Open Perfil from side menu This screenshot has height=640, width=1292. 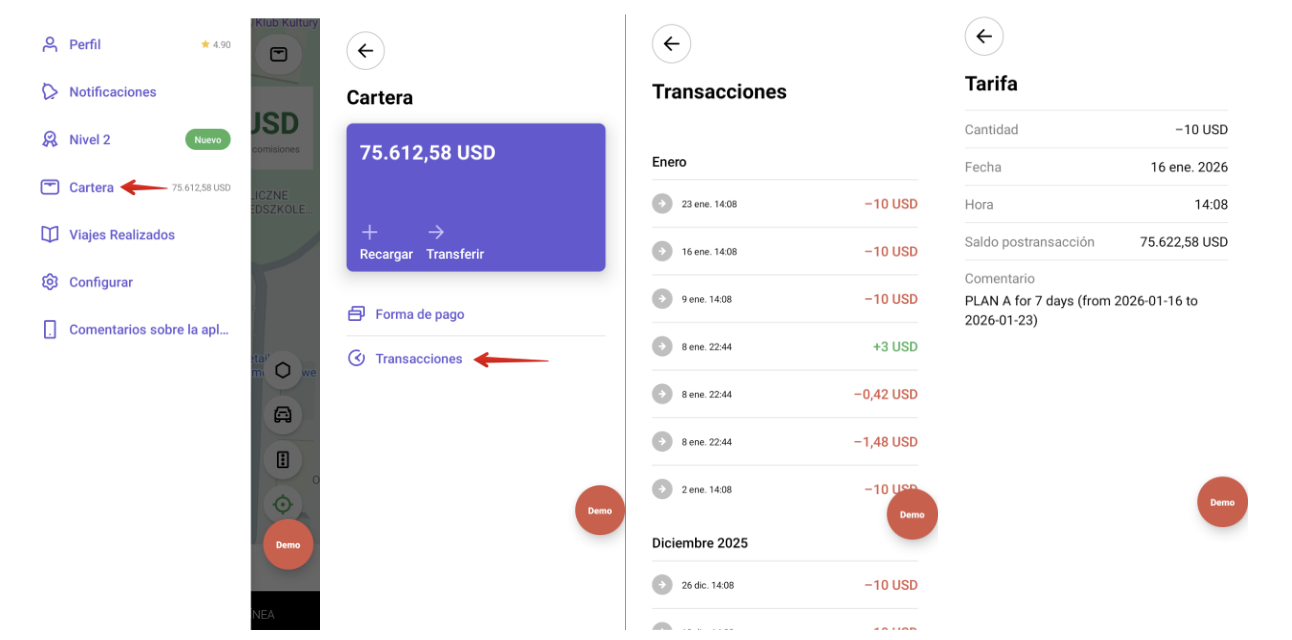pyautogui.click(x=84, y=45)
